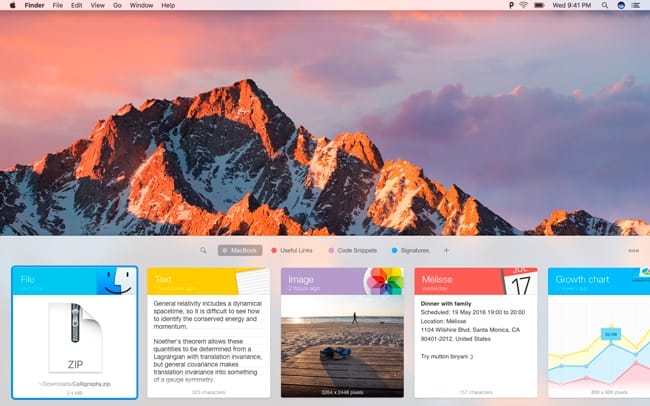The height and width of the screenshot is (406, 650).
Task: Open the Notification Center icon
Action: pyautogui.click(x=637, y=6)
